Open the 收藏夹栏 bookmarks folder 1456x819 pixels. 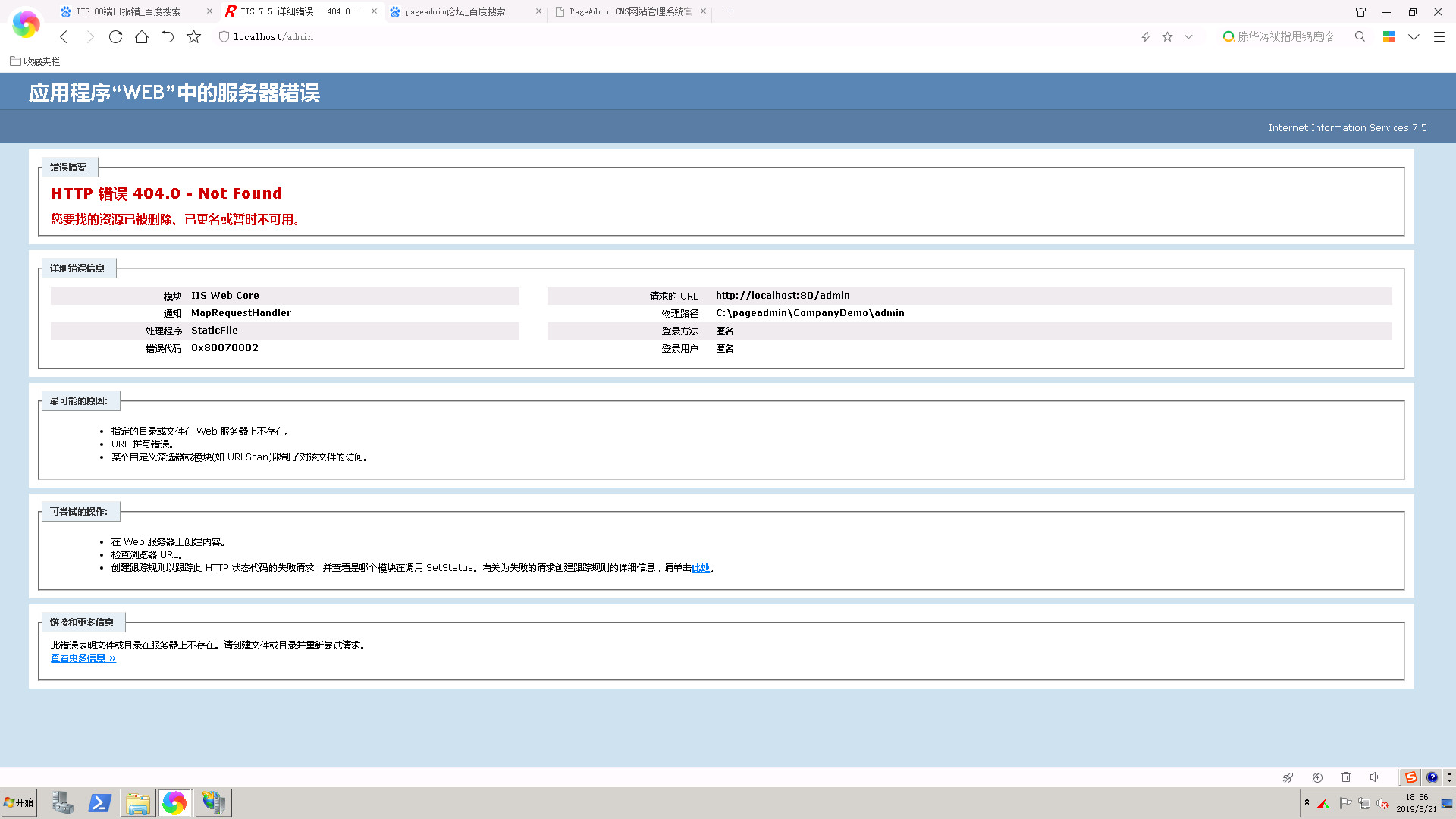click(35, 61)
